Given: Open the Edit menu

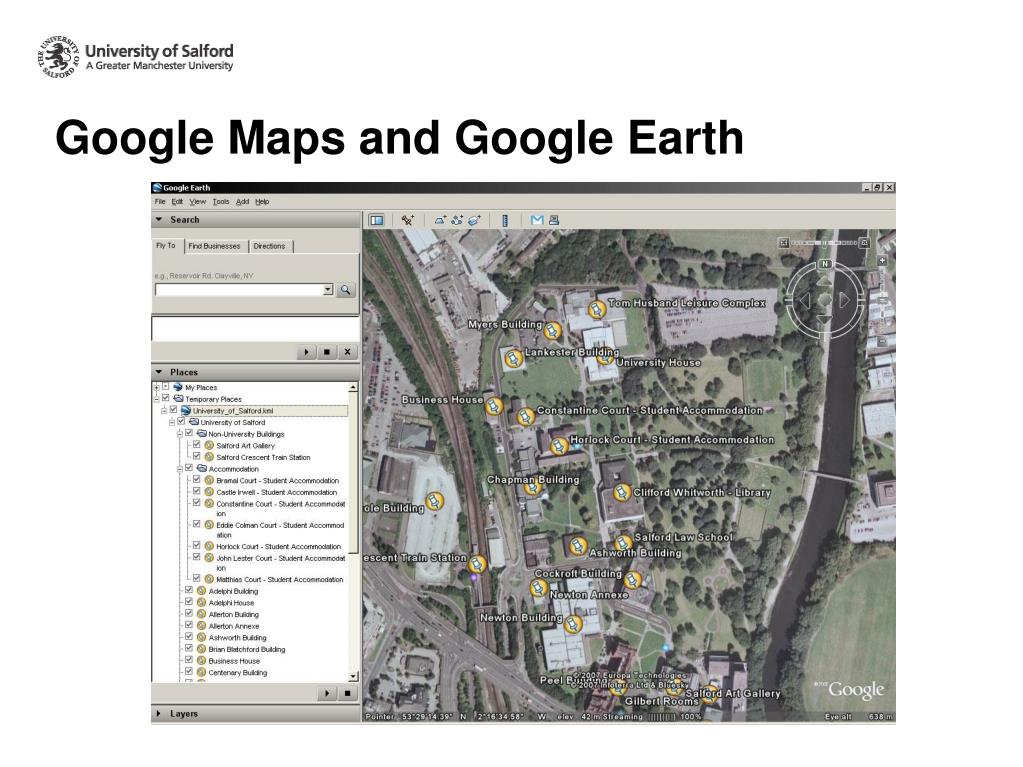Looking at the screenshot, I should [x=177, y=202].
